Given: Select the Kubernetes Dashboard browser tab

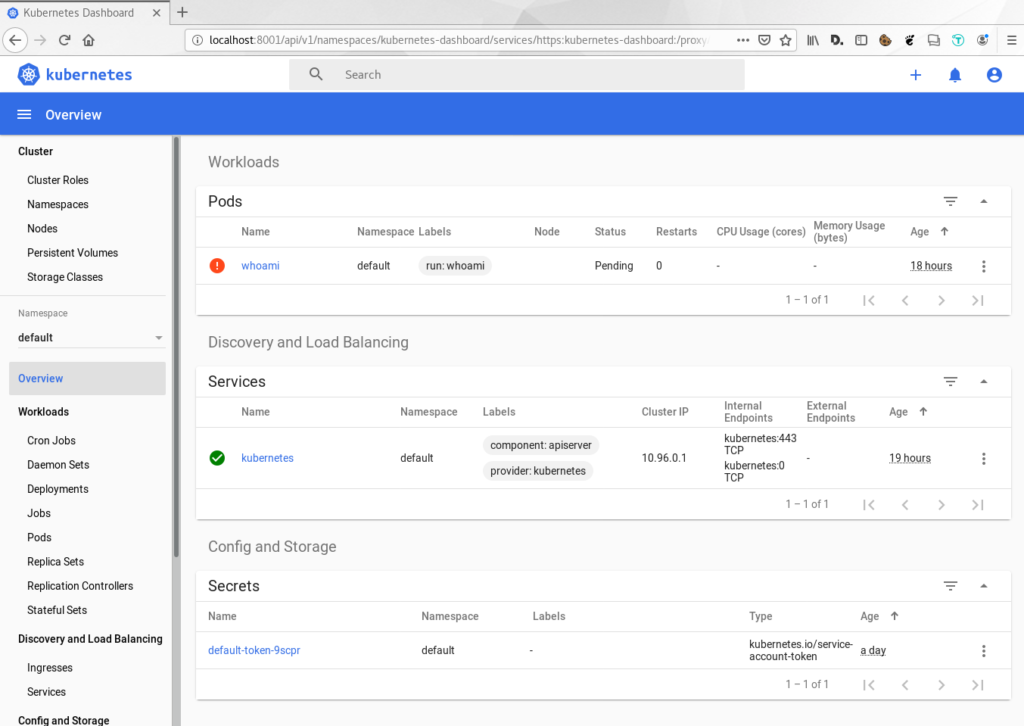Looking at the screenshot, I should (x=84, y=12).
